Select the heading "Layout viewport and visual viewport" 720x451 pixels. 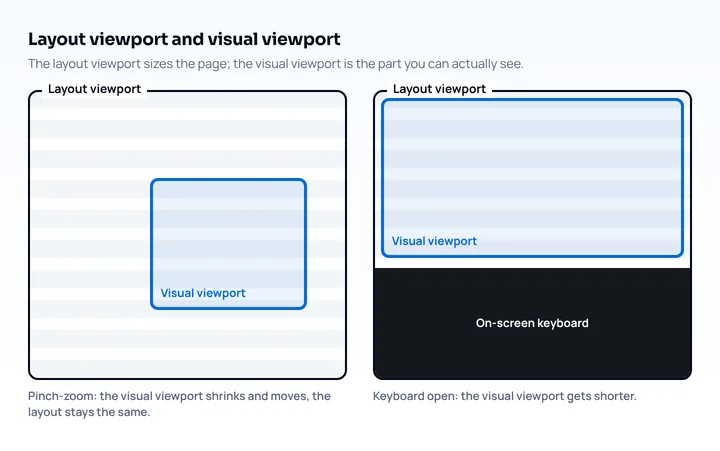pyautogui.click(x=184, y=39)
